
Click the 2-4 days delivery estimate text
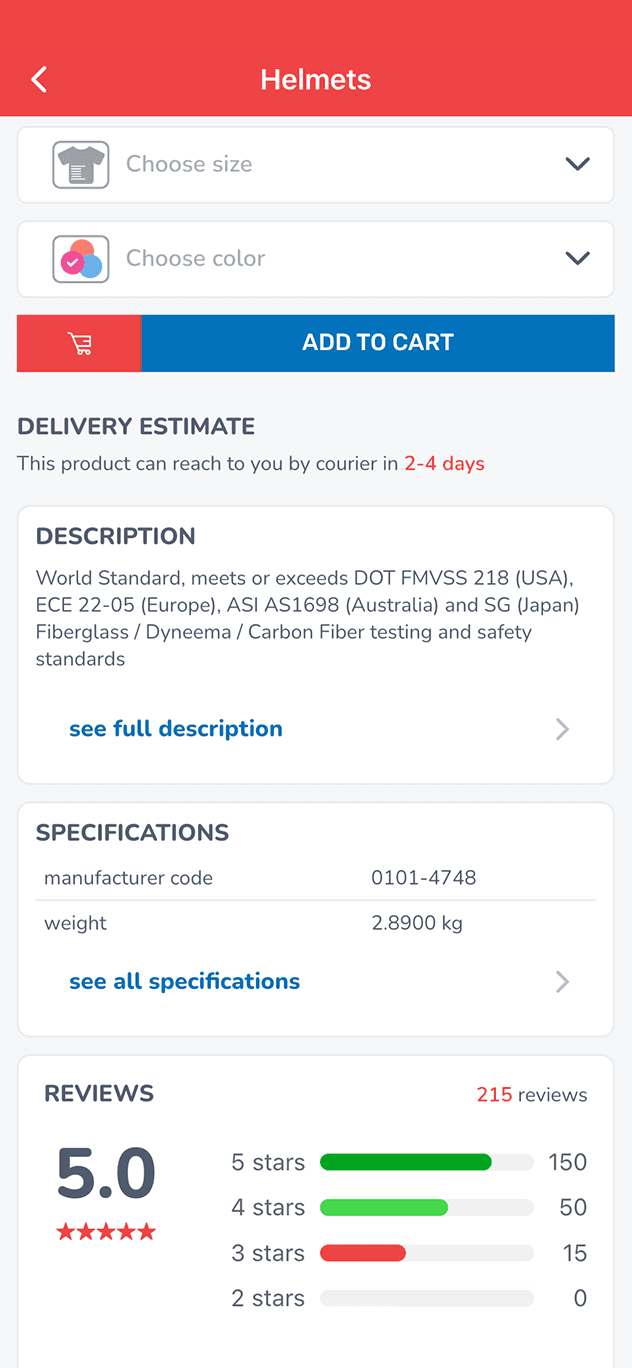click(445, 464)
